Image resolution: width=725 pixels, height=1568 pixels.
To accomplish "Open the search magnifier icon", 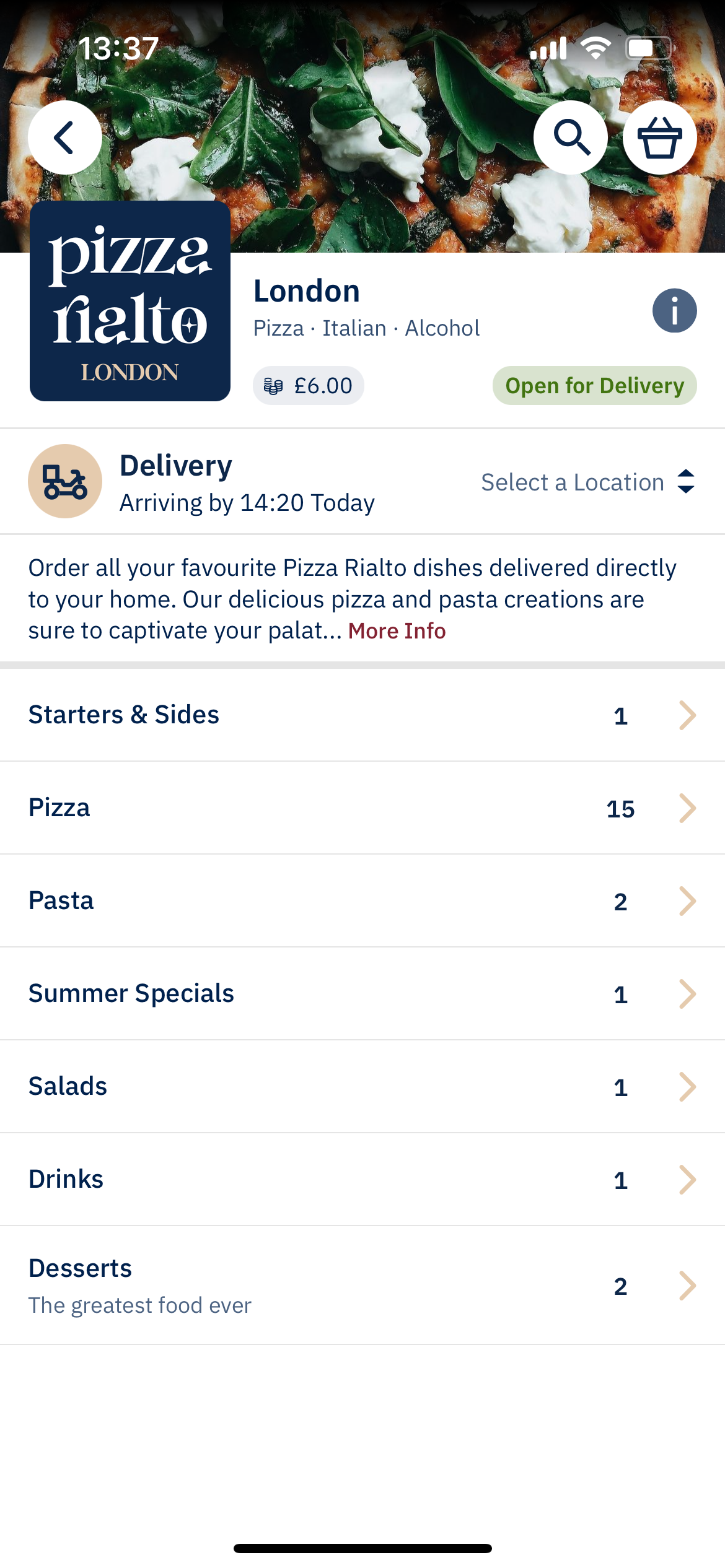I will 571,137.
